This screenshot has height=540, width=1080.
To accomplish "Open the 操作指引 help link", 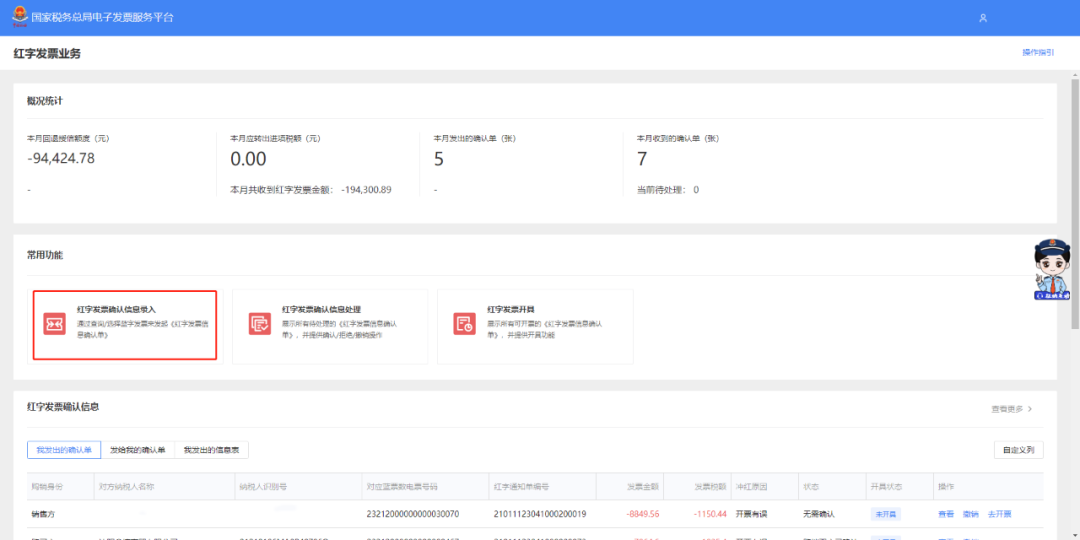I will pyautogui.click(x=1038, y=52).
